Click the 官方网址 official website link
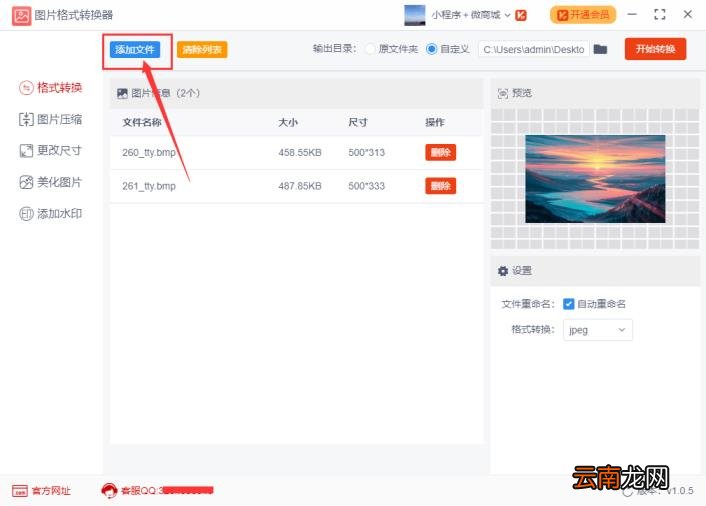706x506 pixels. coord(51,491)
